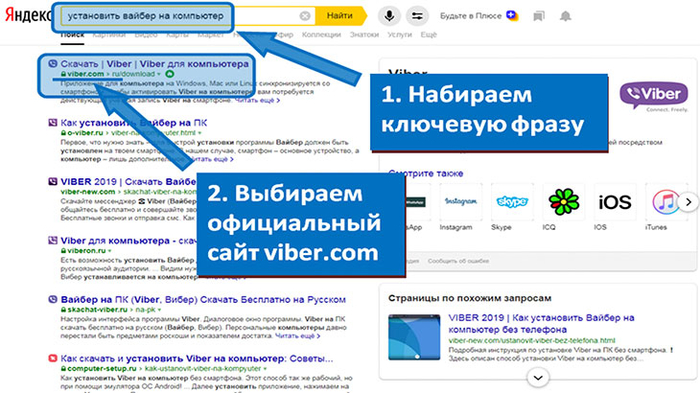Open dropdown arrow next to viber.com ru/download
700x393 pixels.
[158, 74]
